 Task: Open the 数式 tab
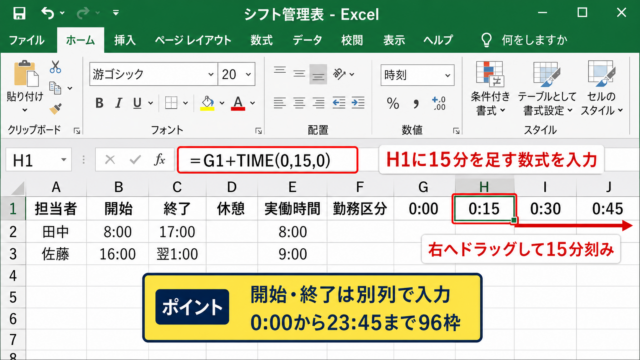[x=261, y=40]
